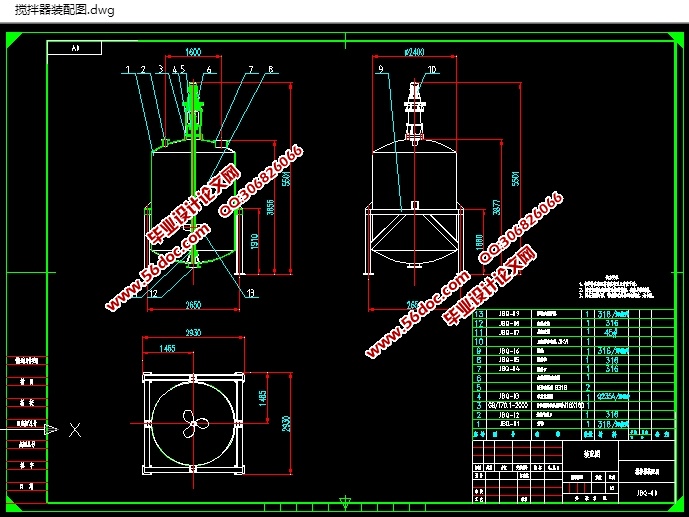This screenshot has height=517, width=689.
Task: Select the φ2400 diameter dimension text
Action: point(414,52)
